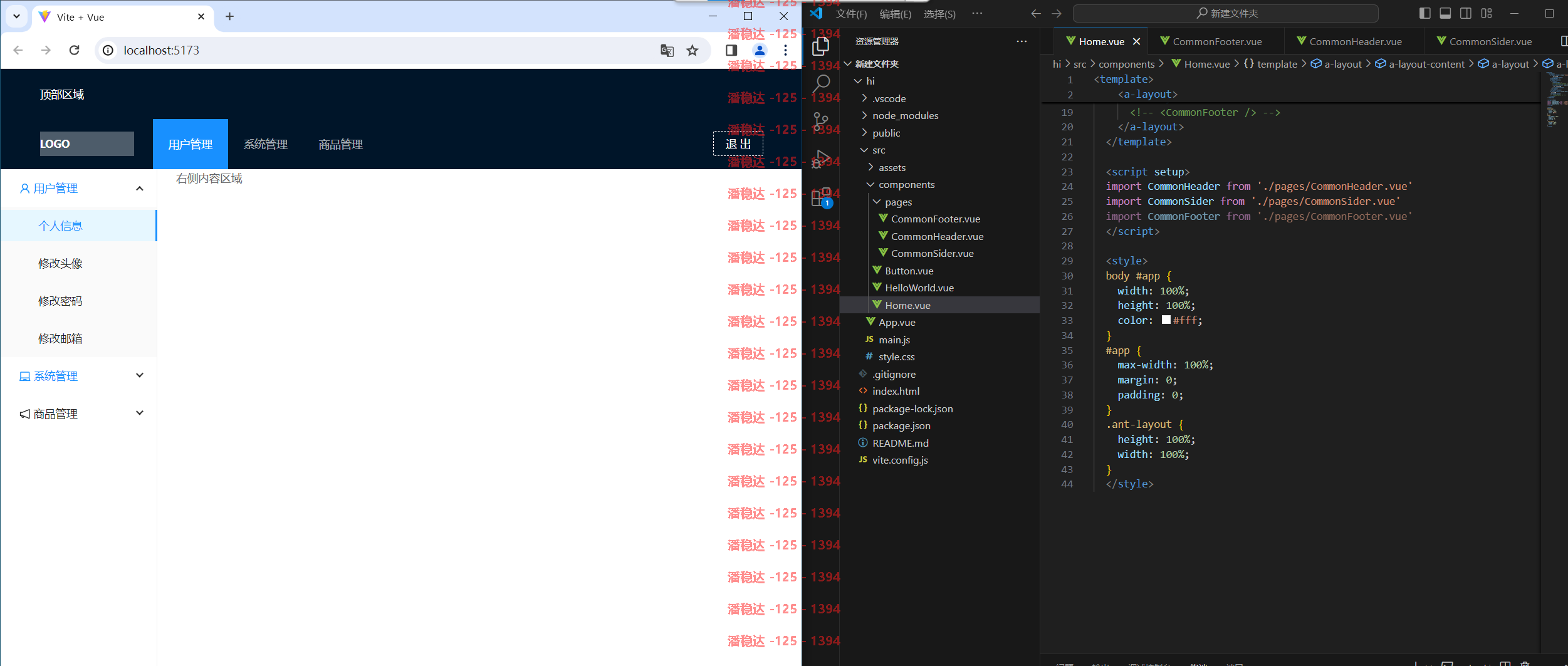
Task: Open the 文件(F) menu
Action: [x=851, y=14]
